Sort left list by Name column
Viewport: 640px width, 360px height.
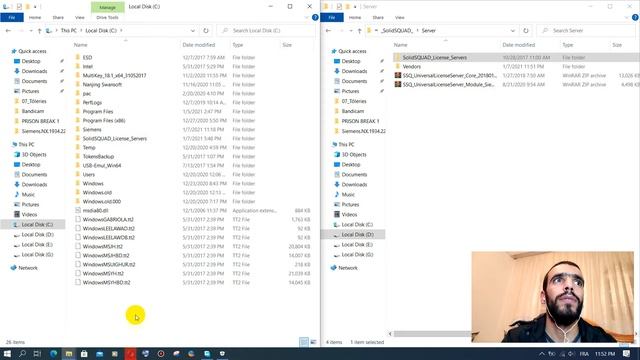[x=80, y=45]
